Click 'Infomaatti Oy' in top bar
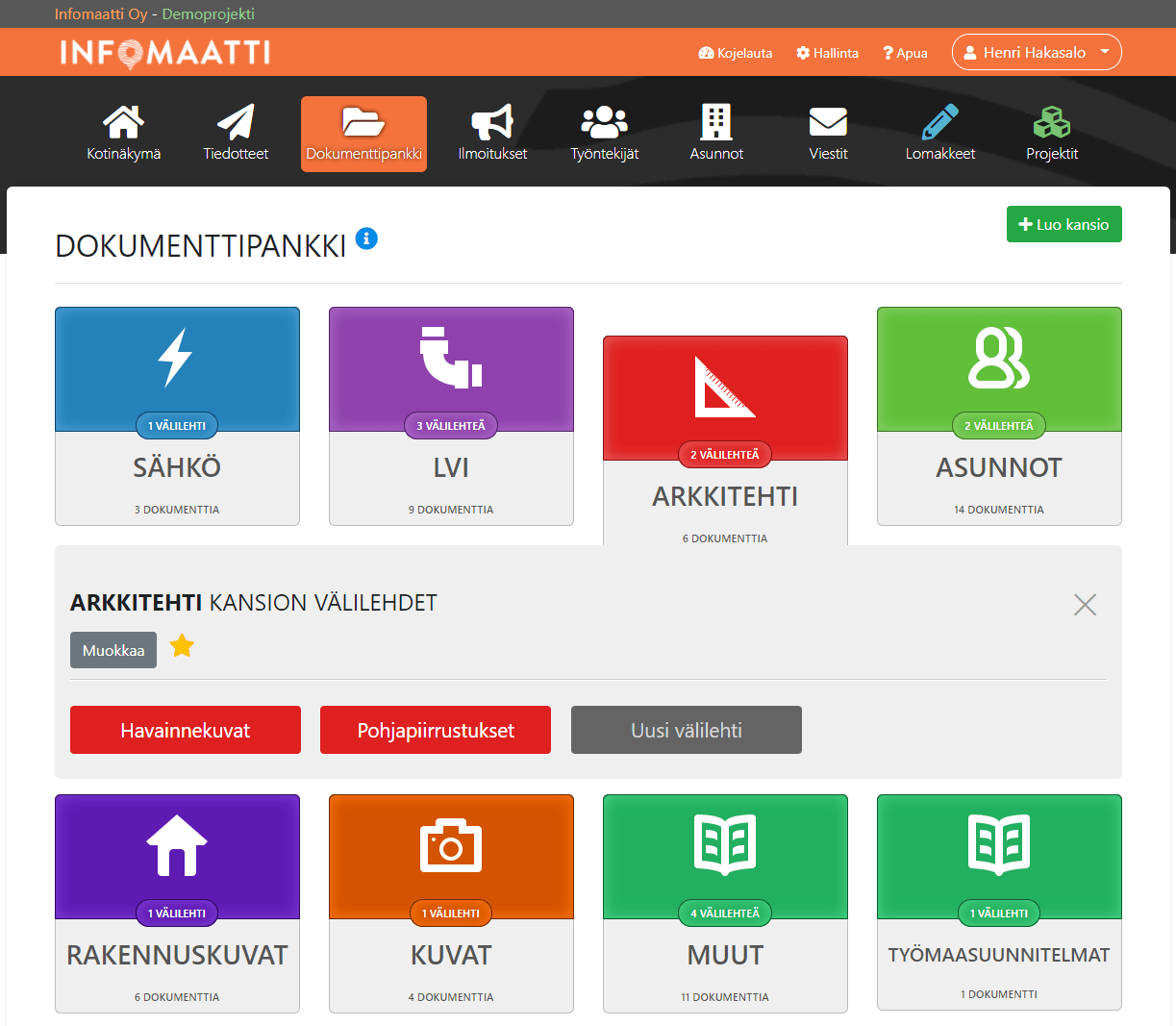 coord(100,13)
